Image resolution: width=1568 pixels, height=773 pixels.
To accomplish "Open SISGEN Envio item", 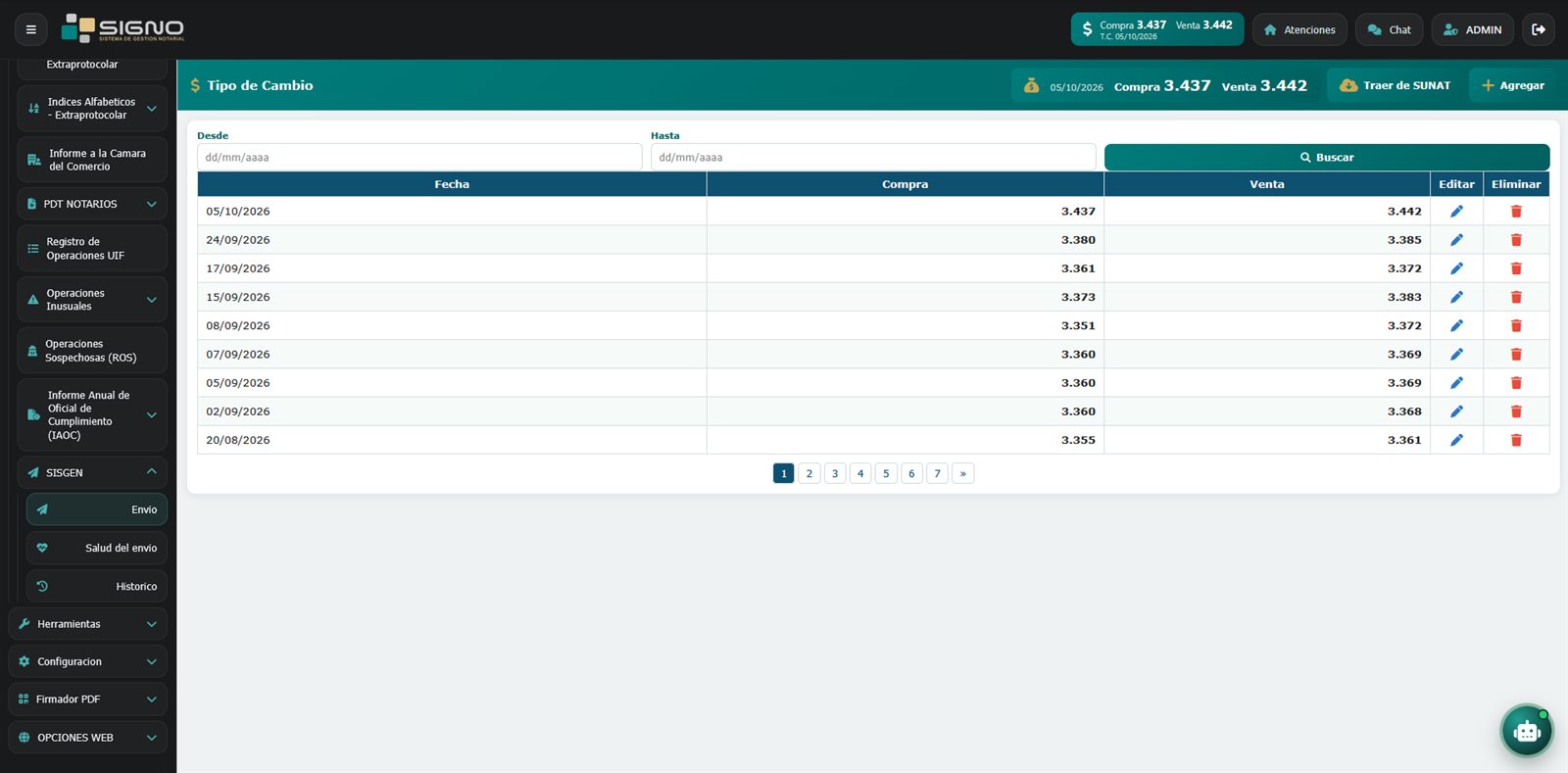I will (97, 509).
